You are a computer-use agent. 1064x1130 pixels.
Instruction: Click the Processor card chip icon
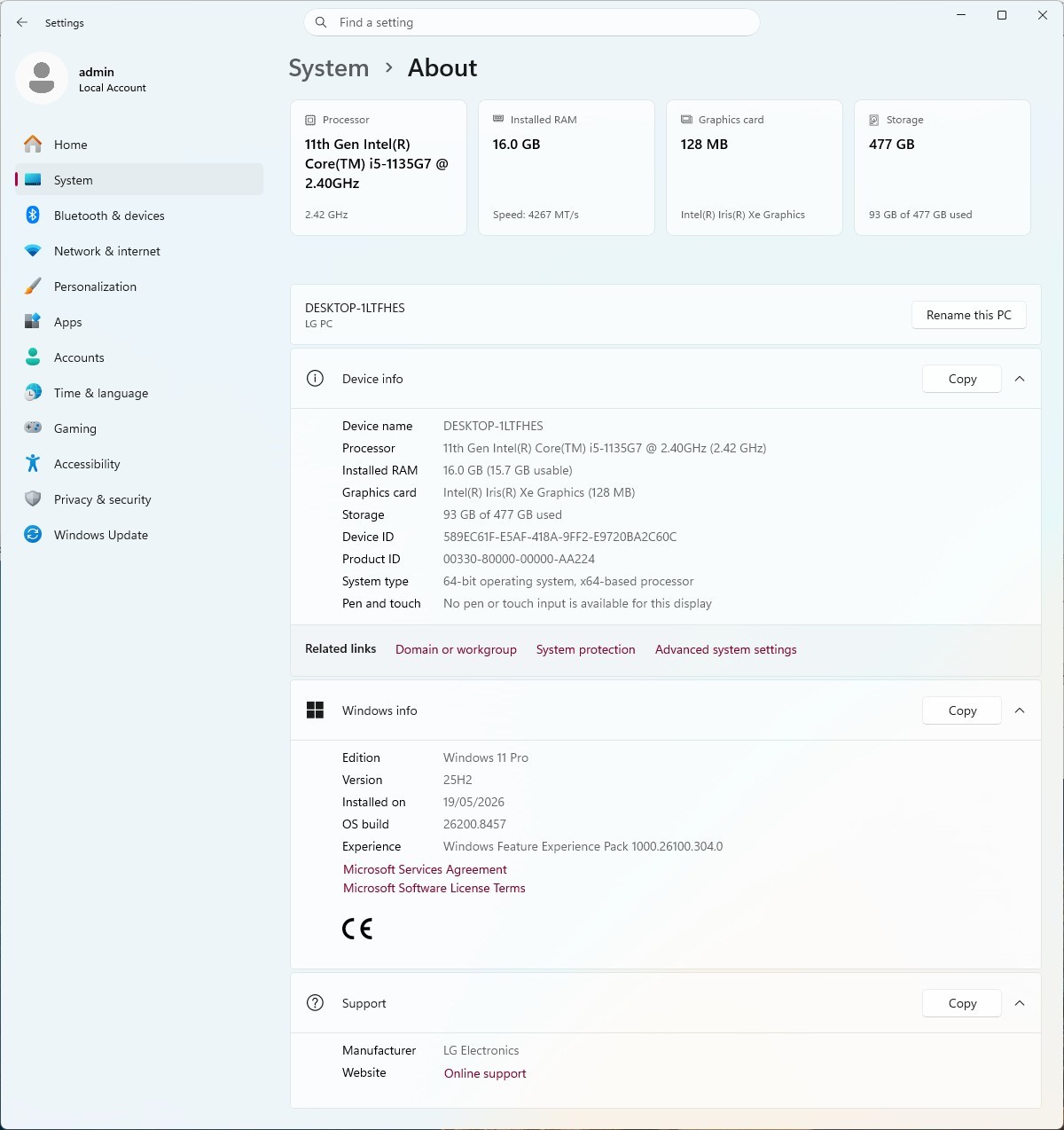coord(310,120)
